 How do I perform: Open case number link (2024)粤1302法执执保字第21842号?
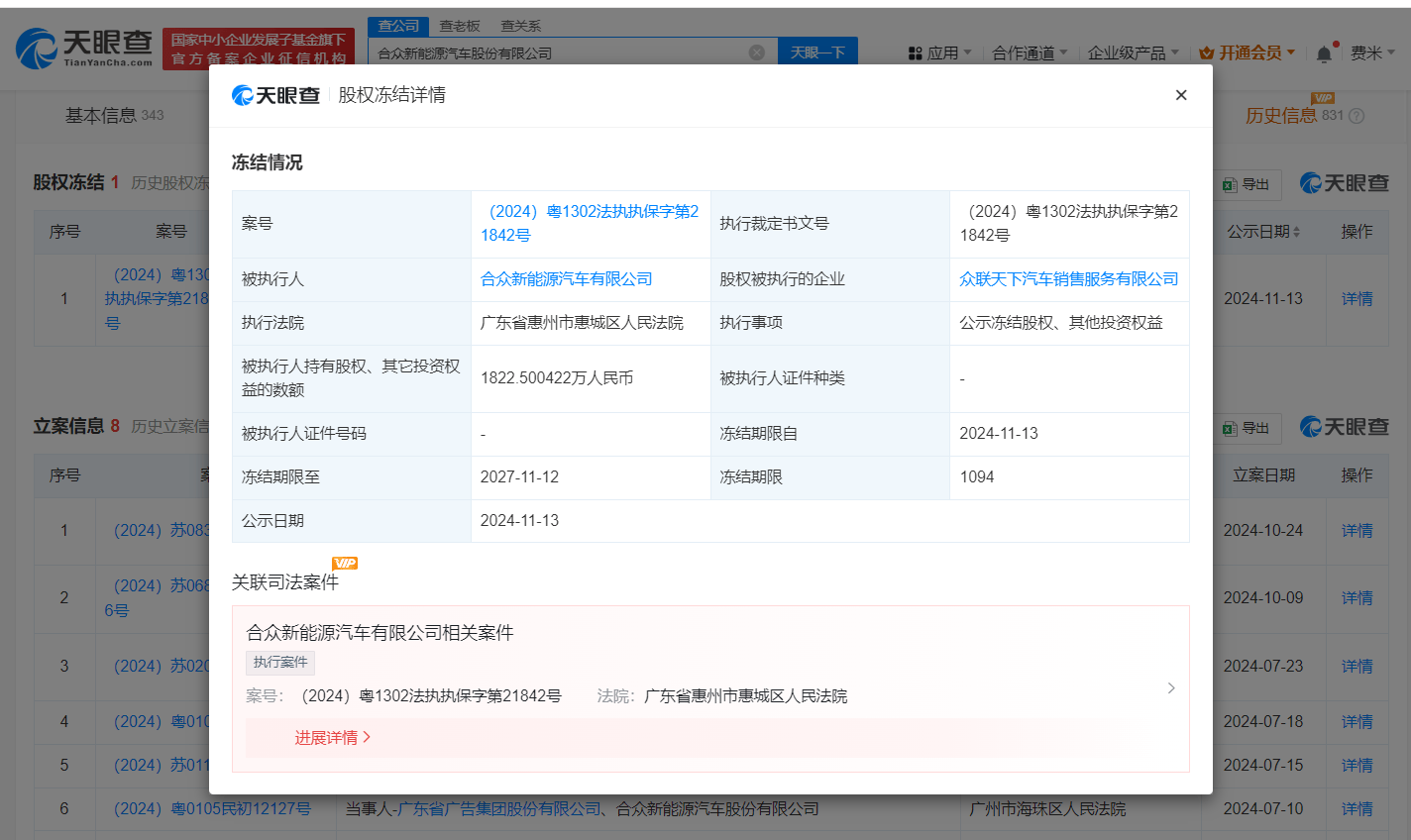coord(590,223)
